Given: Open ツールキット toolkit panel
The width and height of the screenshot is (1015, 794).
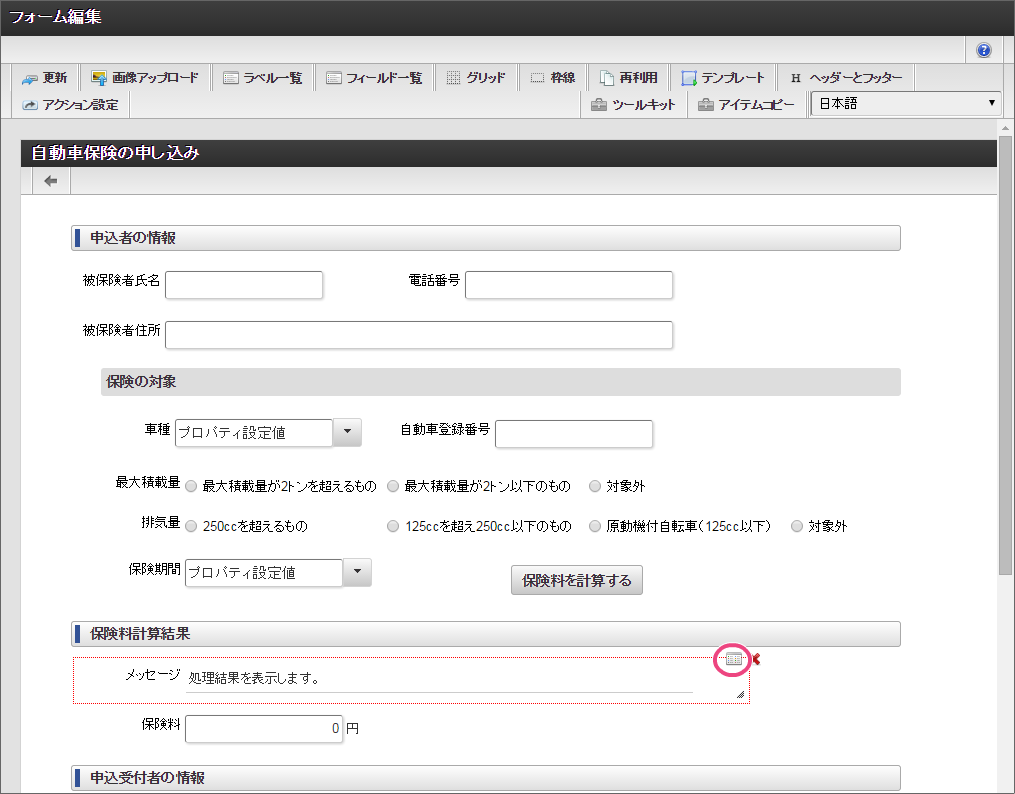Looking at the screenshot, I should tap(633, 104).
